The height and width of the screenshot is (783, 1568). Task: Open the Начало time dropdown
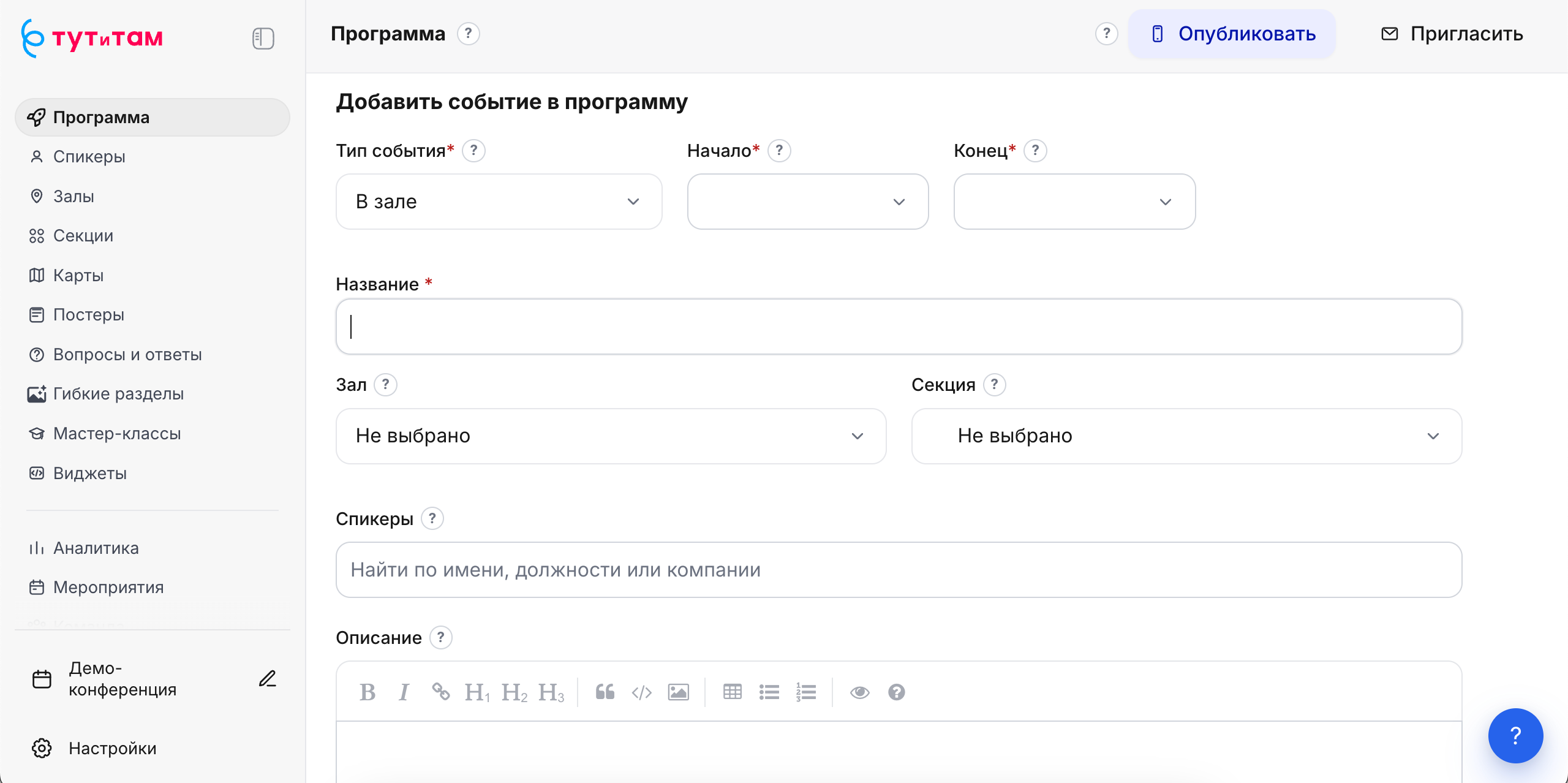[x=808, y=202]
